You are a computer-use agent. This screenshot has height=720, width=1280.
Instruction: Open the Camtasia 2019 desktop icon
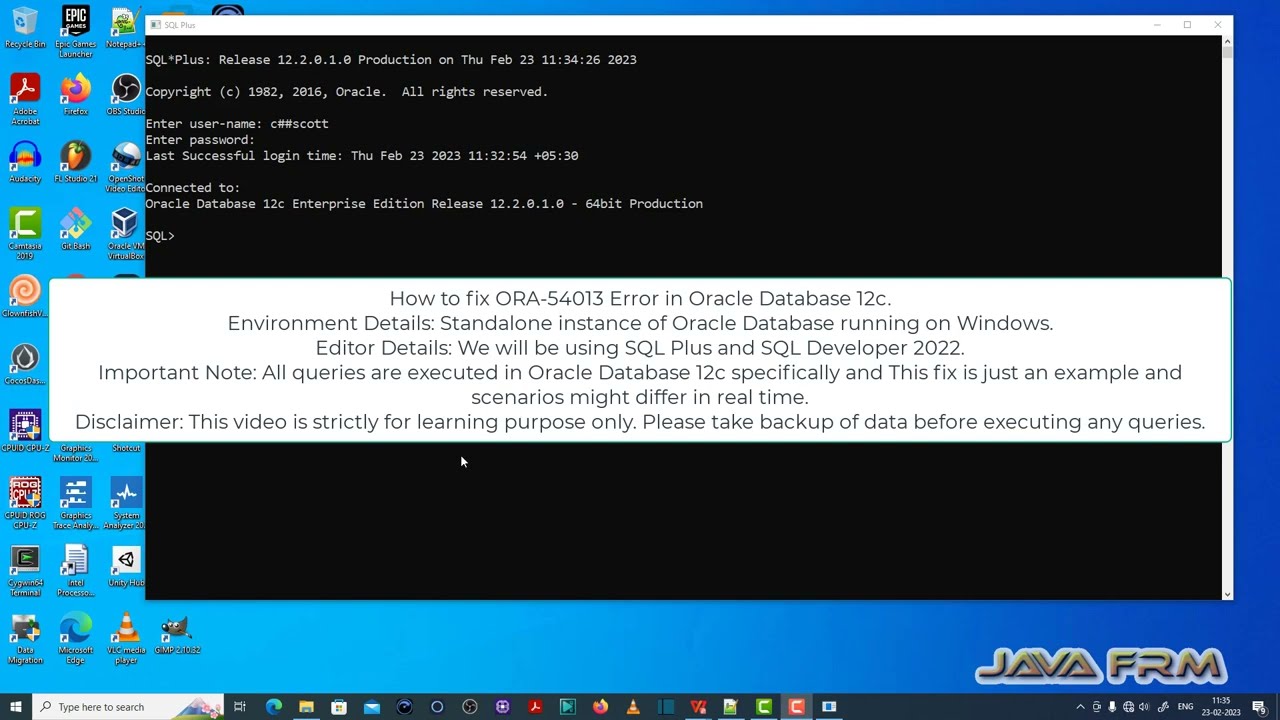pyautogui.click(x=25, y=234)
